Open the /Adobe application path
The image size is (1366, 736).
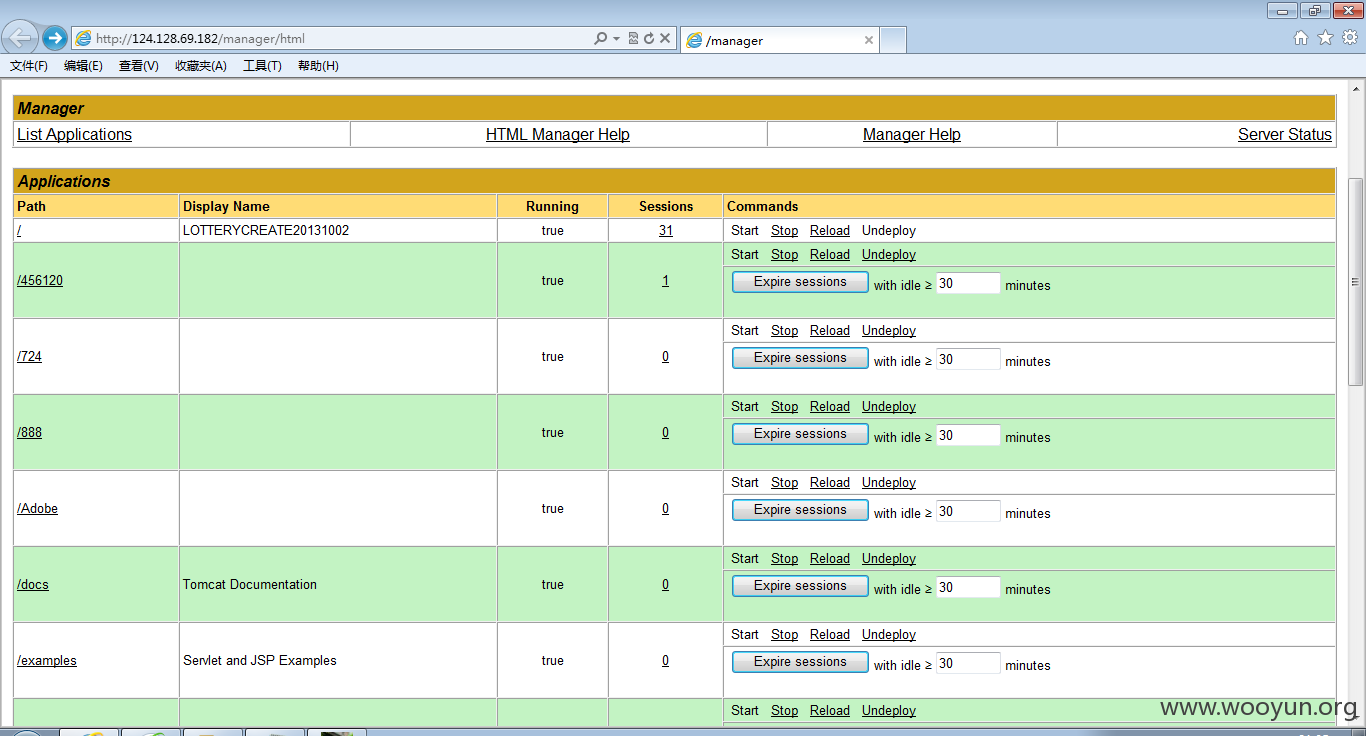[x=38, y=509]
